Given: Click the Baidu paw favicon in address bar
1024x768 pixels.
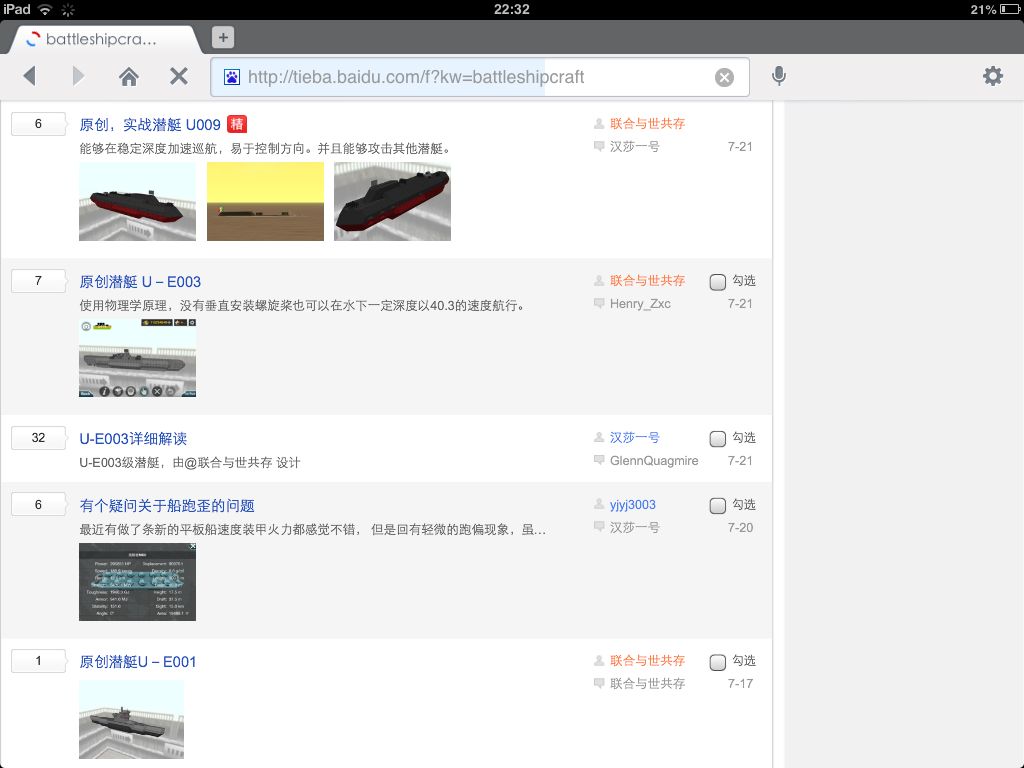Looking at the screenshot, I should (x=232, y=77).
